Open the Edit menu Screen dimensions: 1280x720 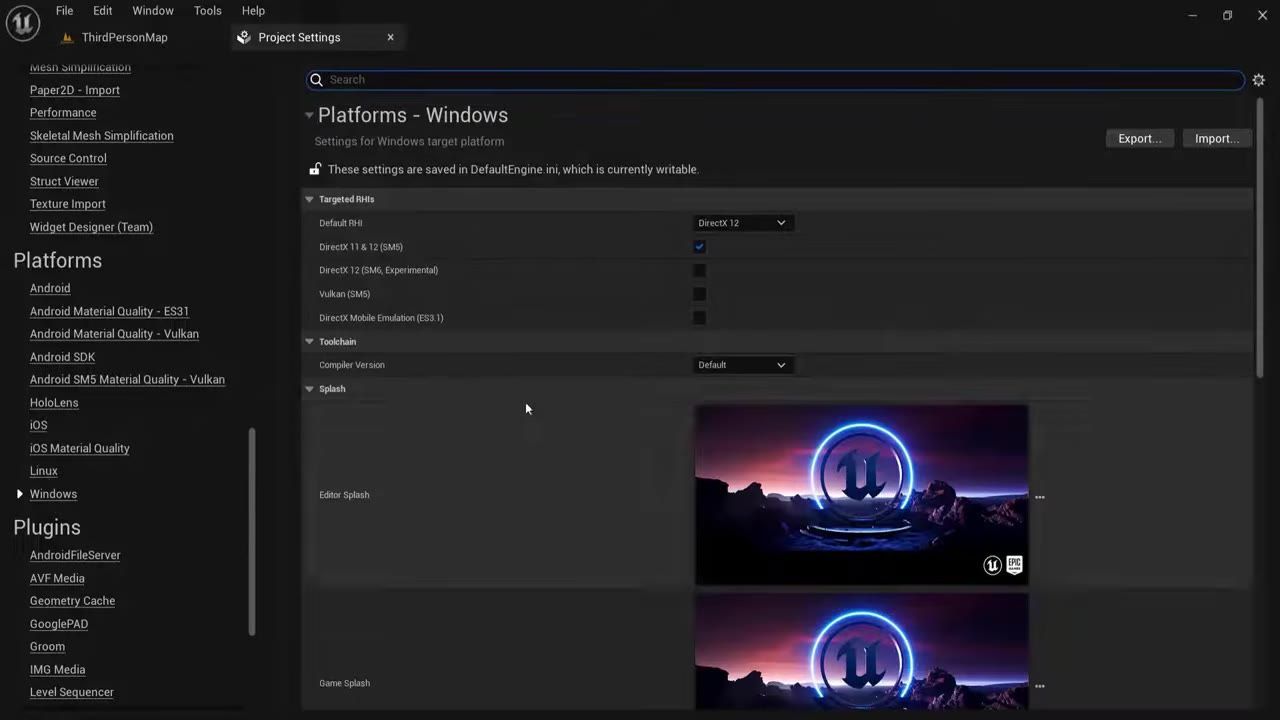[102, 11]
